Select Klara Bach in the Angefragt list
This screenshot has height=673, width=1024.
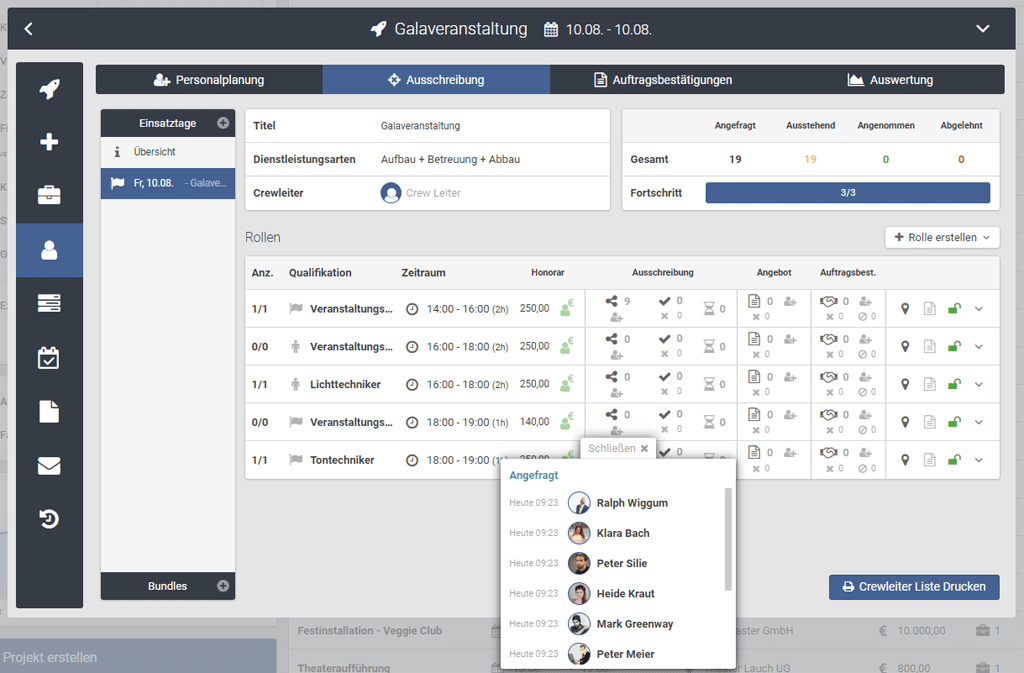pos(622,533)
